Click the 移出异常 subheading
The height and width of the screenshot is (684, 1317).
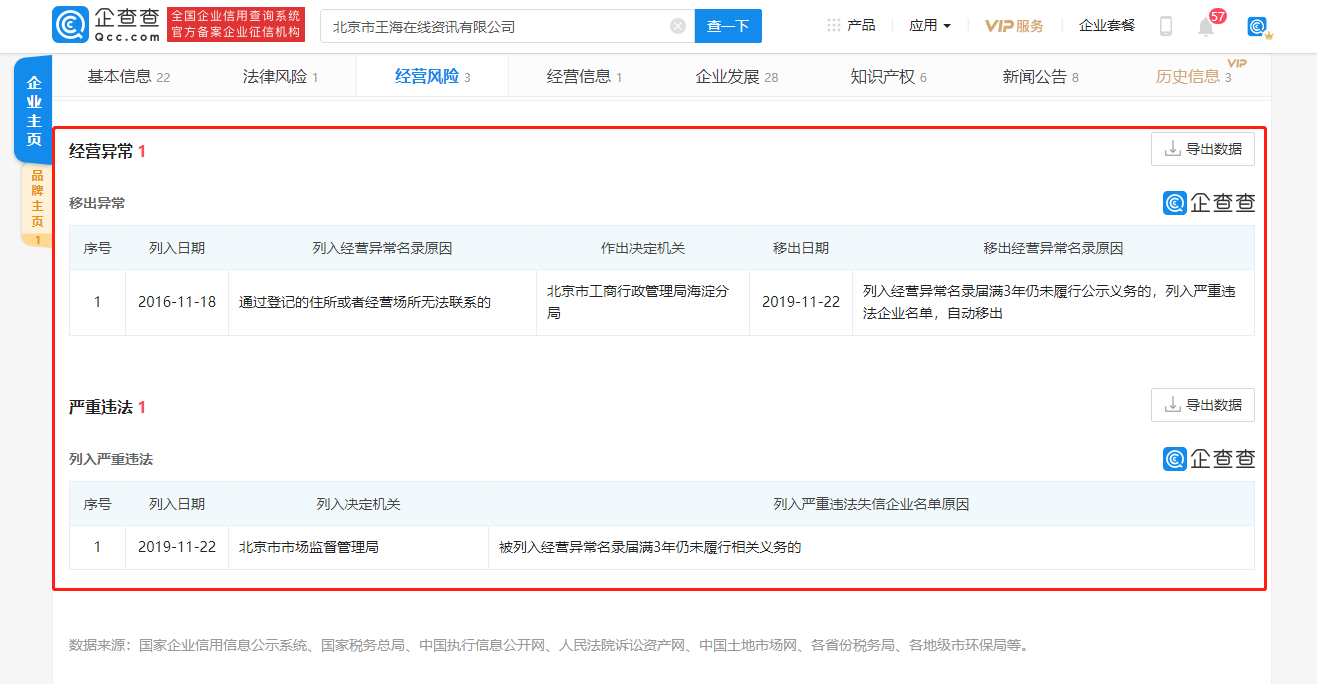coord(97,203)
